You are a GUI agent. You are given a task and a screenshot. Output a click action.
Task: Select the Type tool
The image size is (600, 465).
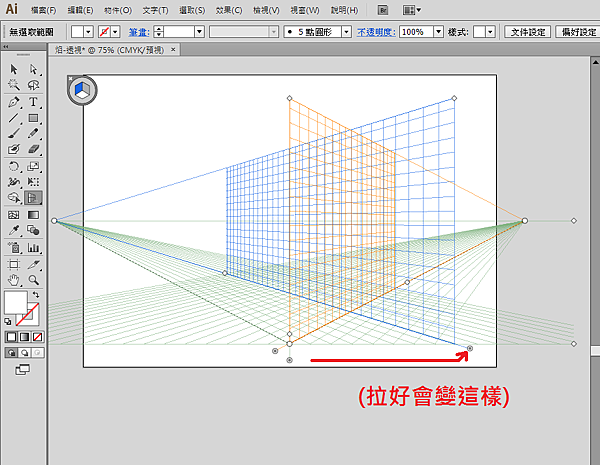point(33,102)
